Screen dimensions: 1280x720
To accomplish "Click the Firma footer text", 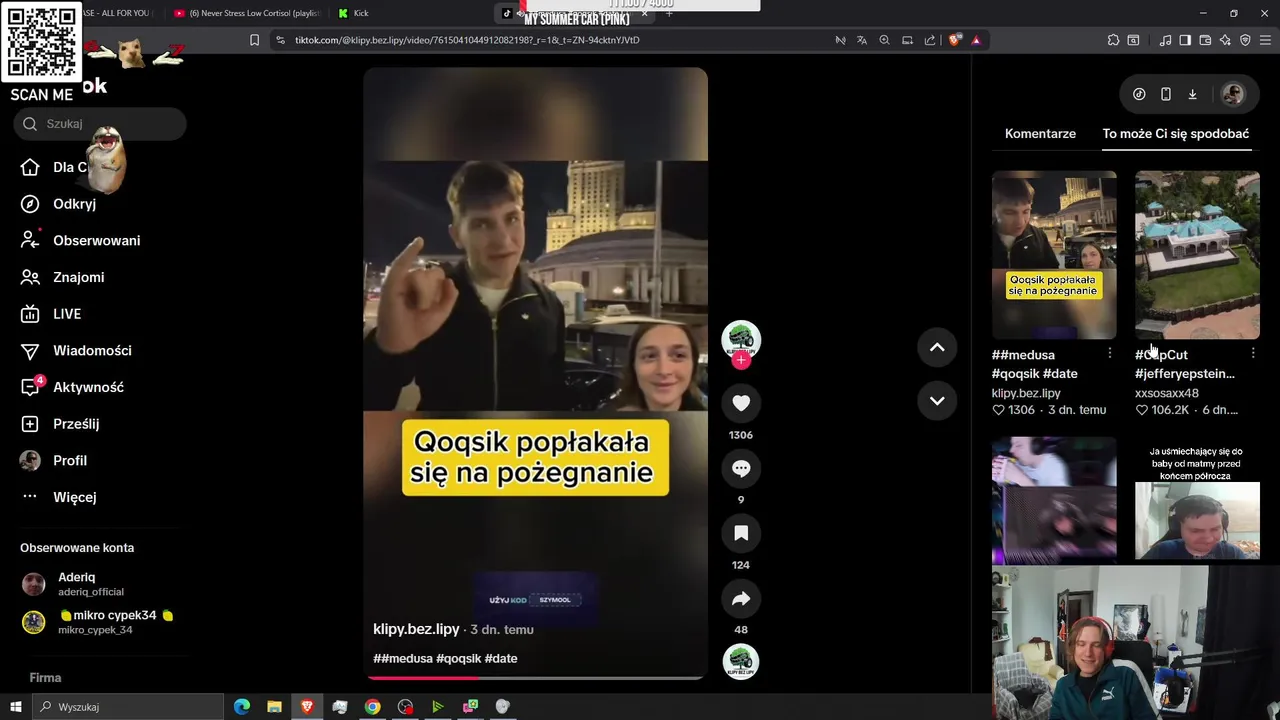I will pyautogui.click(x=45, y=678).
